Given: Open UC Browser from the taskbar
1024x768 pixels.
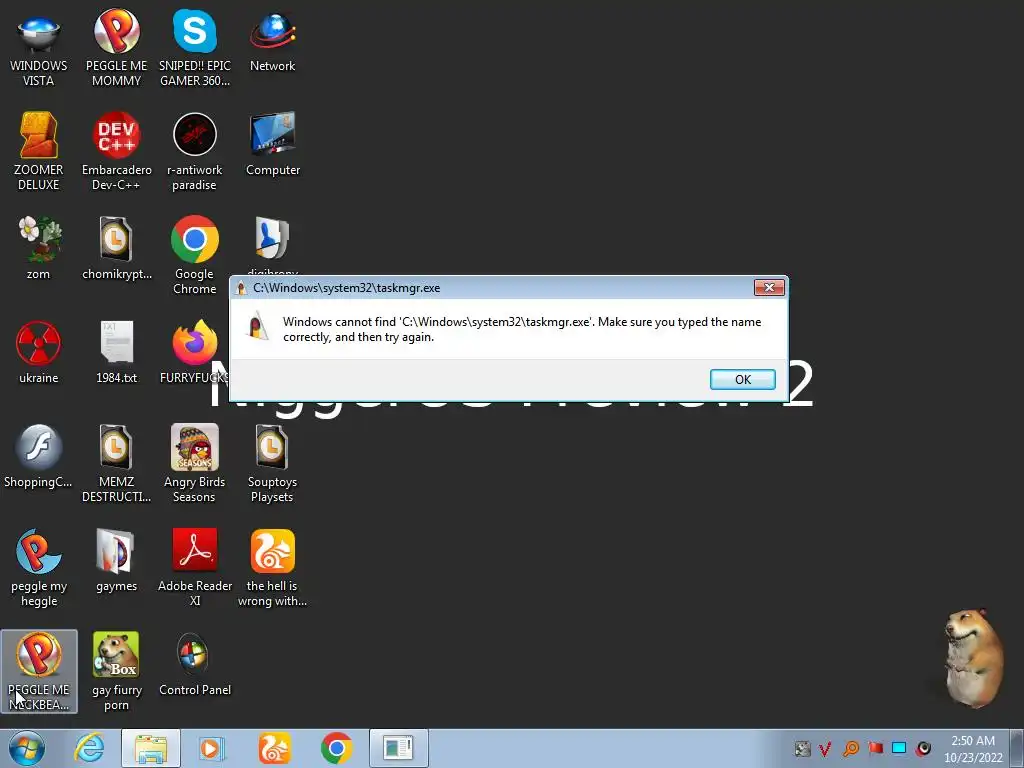Looking at the screenshot, I should coord(274,748).
